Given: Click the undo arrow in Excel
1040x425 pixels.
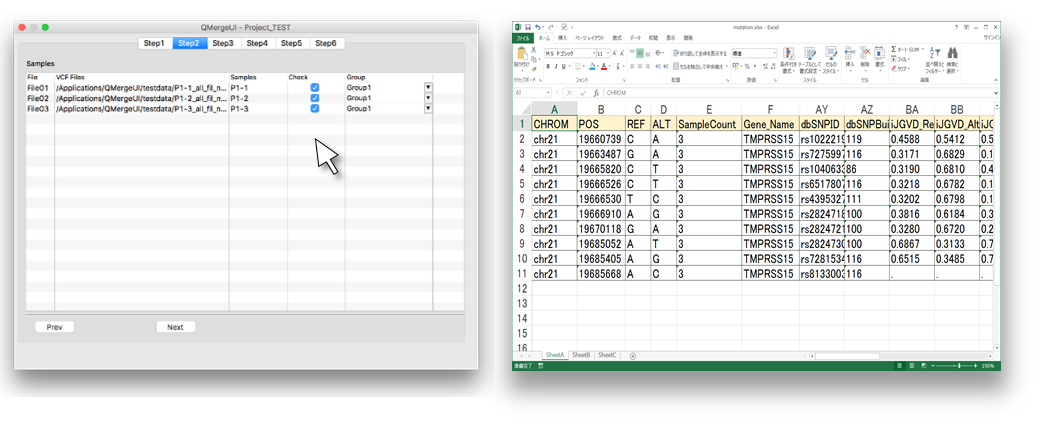Looking at the screenshot, I should click(538, 26).
